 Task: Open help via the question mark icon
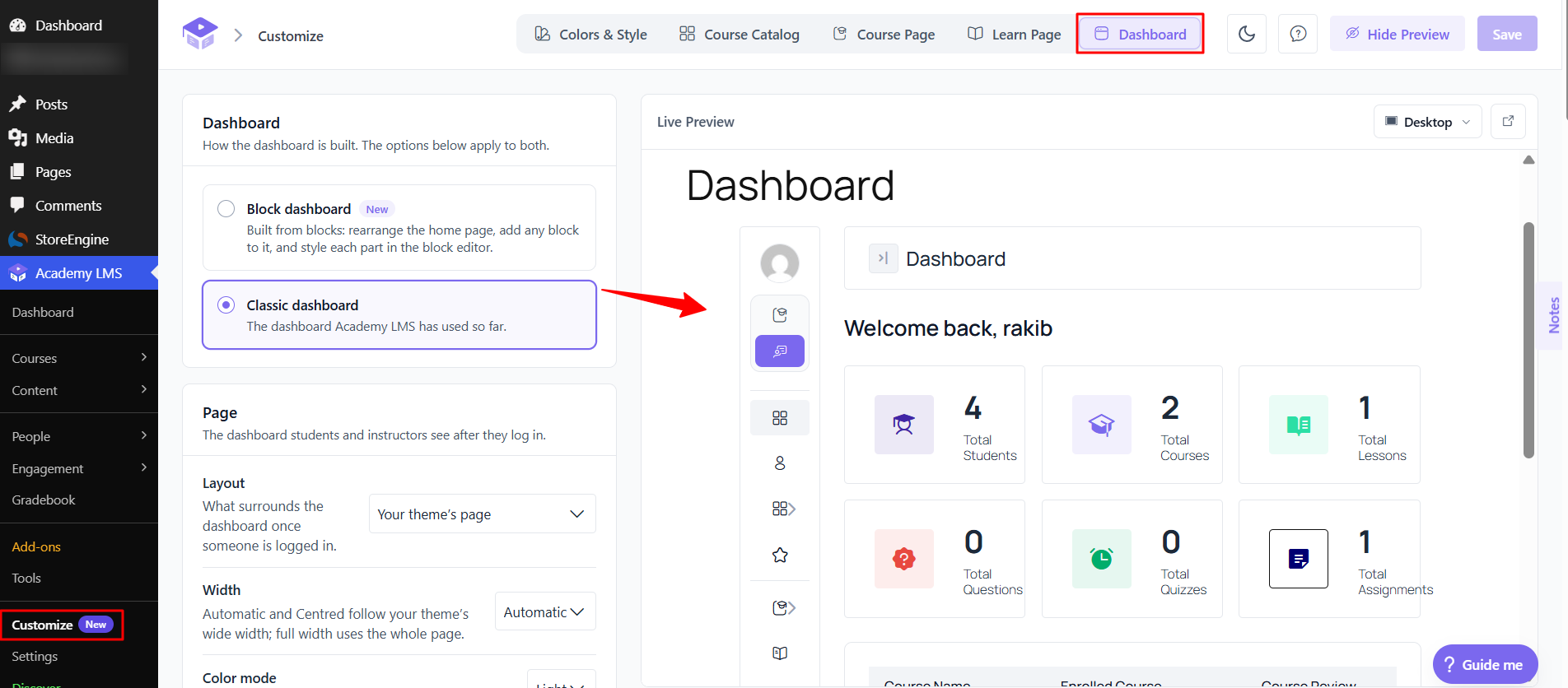(1298, 34)
